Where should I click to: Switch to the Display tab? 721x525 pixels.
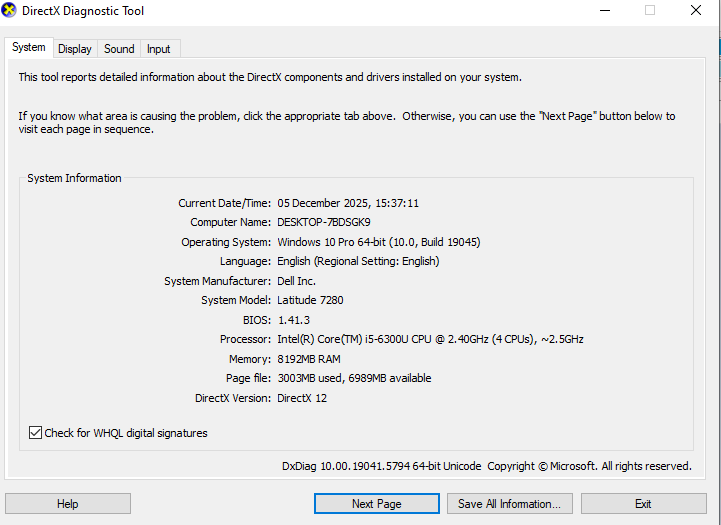[x=74, y=49]
